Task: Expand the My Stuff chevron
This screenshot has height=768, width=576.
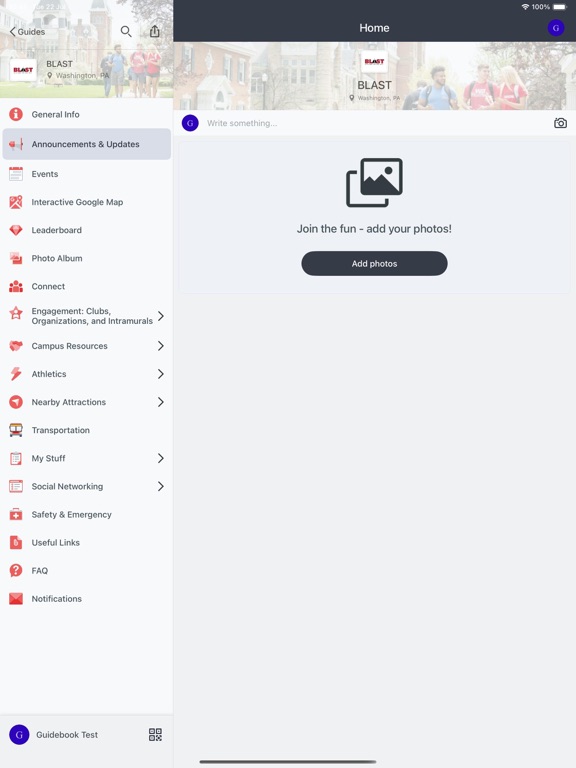Action: click(x=161, y=458)
